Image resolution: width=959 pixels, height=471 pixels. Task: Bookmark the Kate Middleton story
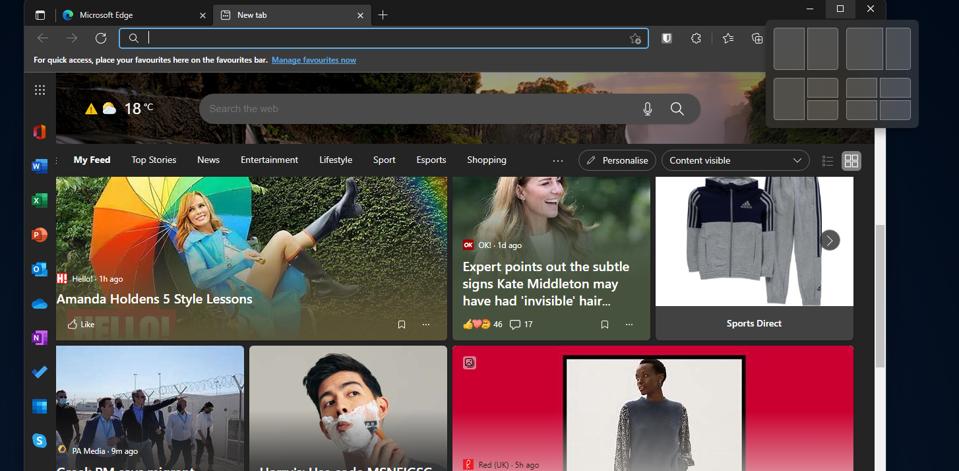tap(605, 324)
